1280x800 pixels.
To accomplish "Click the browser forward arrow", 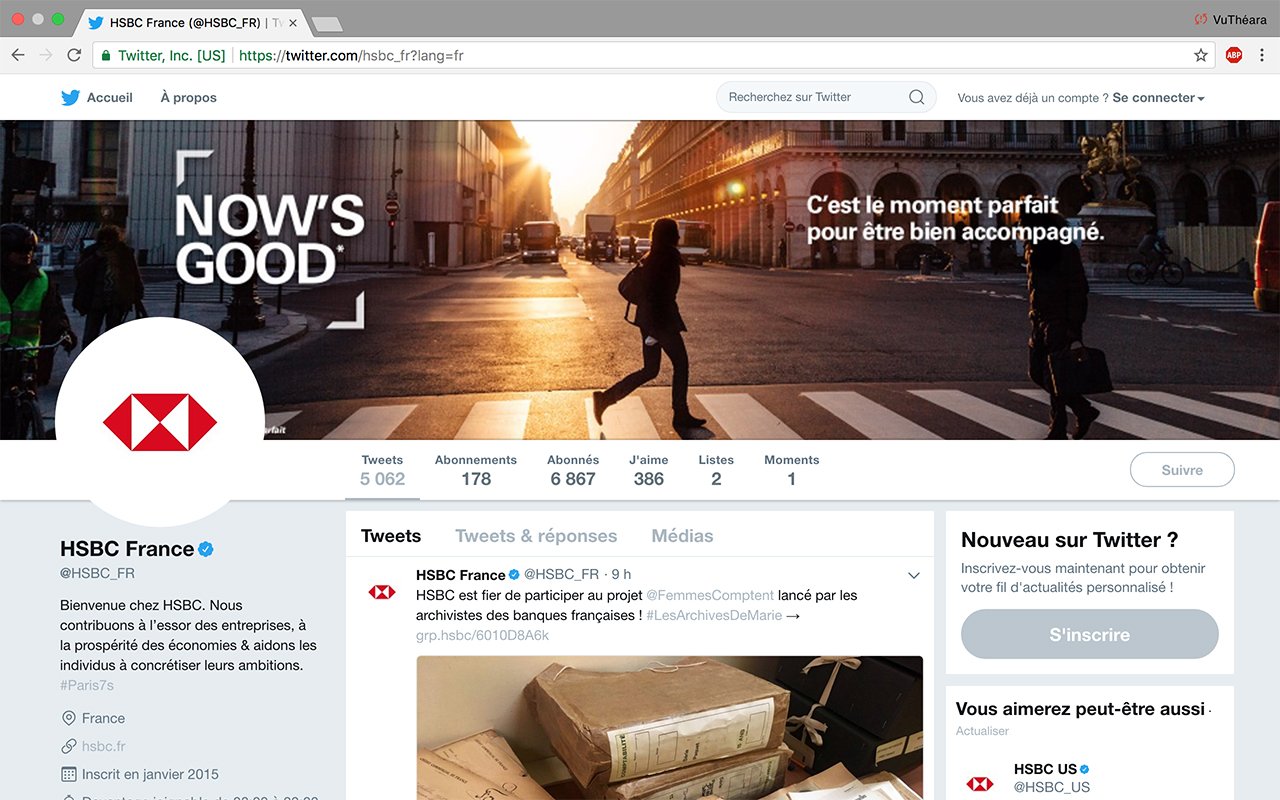I will pyautogui.click(x=46, y=55).
